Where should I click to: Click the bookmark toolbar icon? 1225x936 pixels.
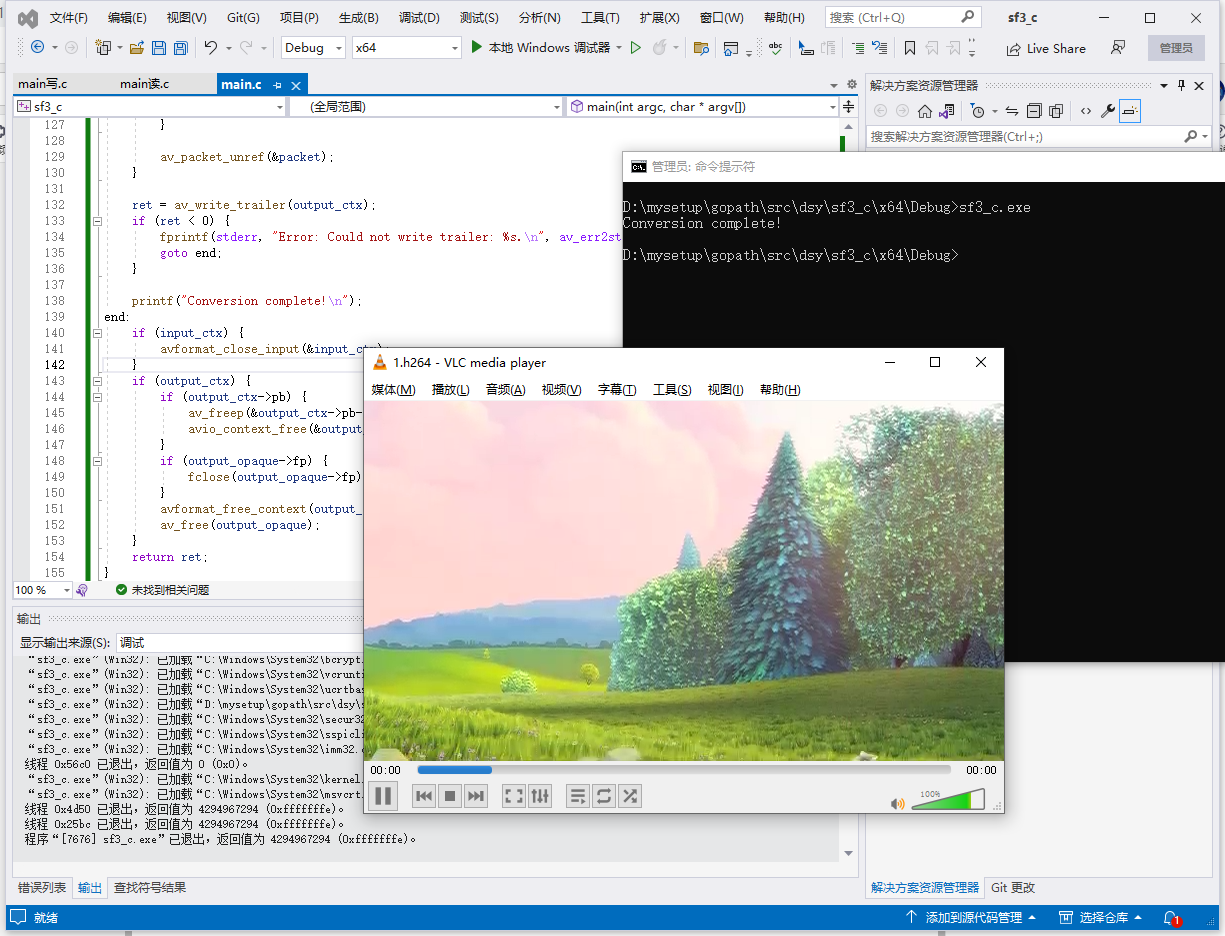click(909, 47)
